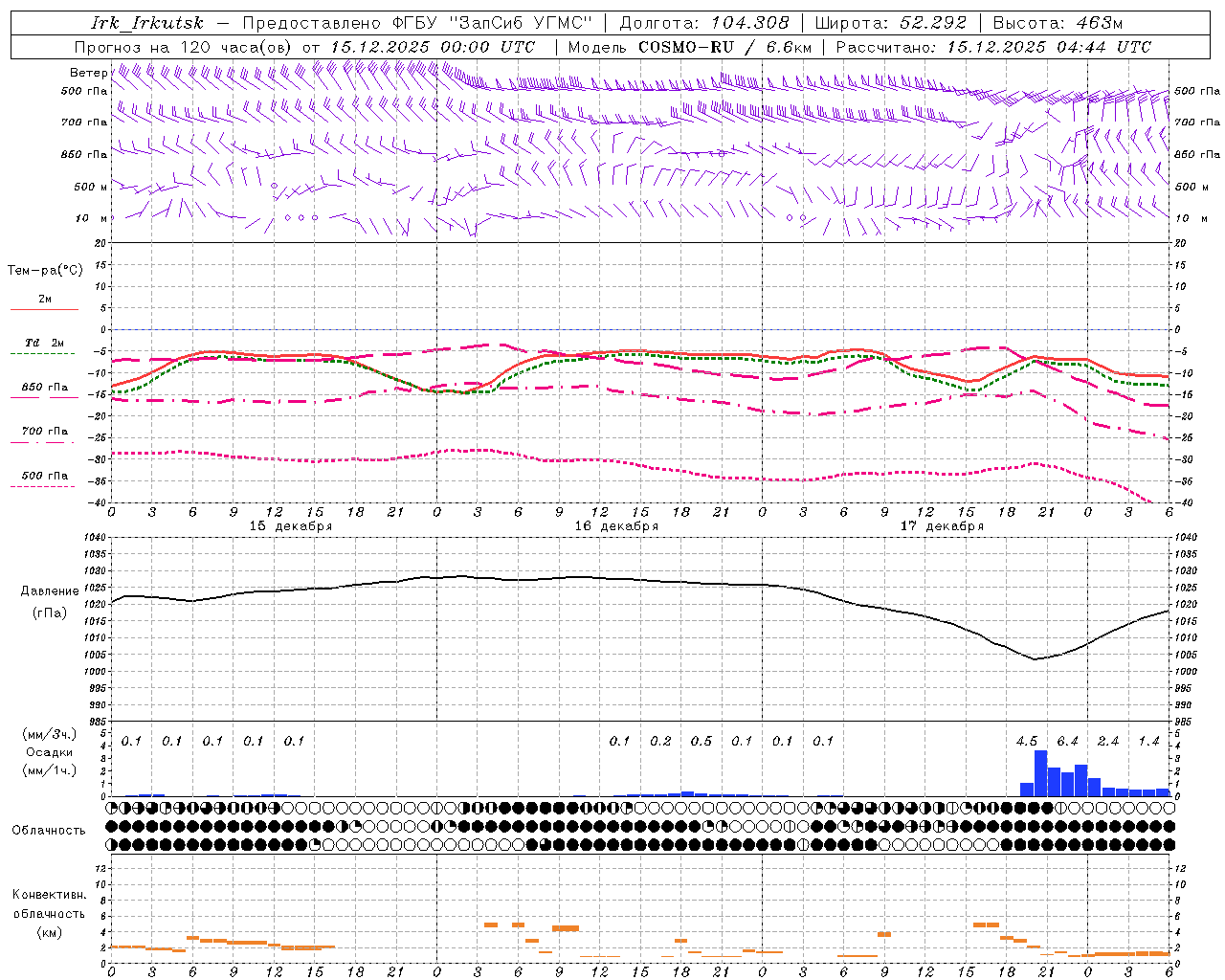Click the tallest blue precipitation bar
The width and height of the screenshot is (1225, 980).
click(1040, 773)
